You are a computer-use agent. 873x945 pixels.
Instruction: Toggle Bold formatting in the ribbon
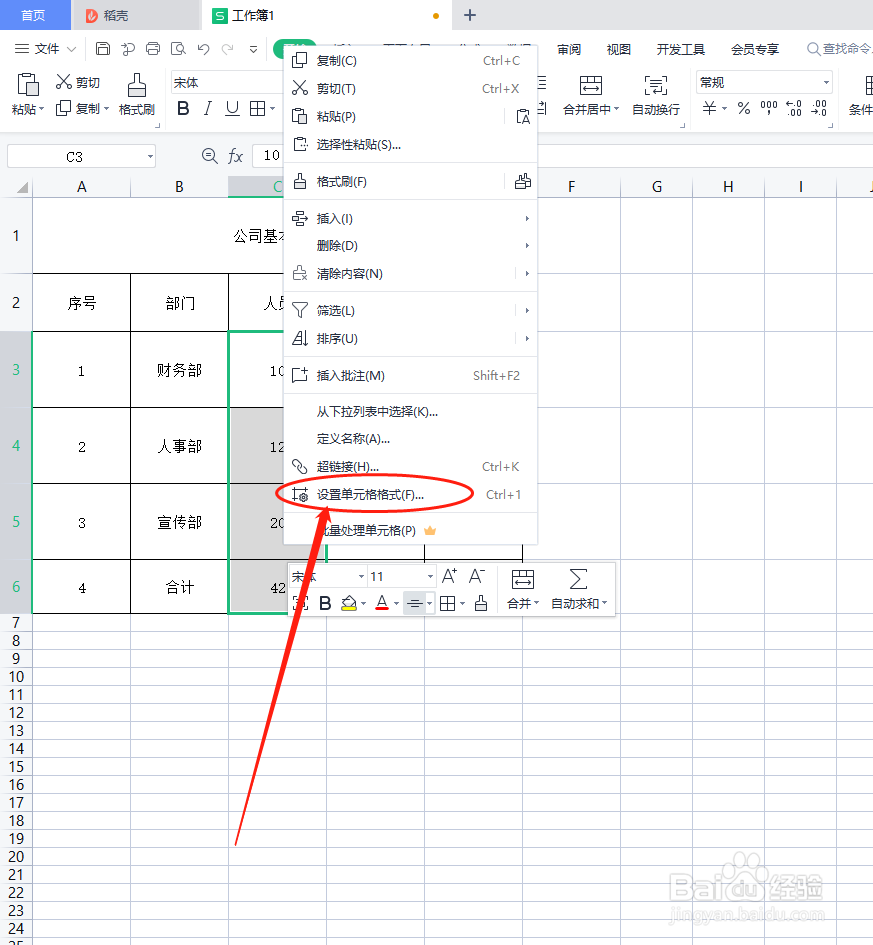pyautogui.click(x=183, y=108)
